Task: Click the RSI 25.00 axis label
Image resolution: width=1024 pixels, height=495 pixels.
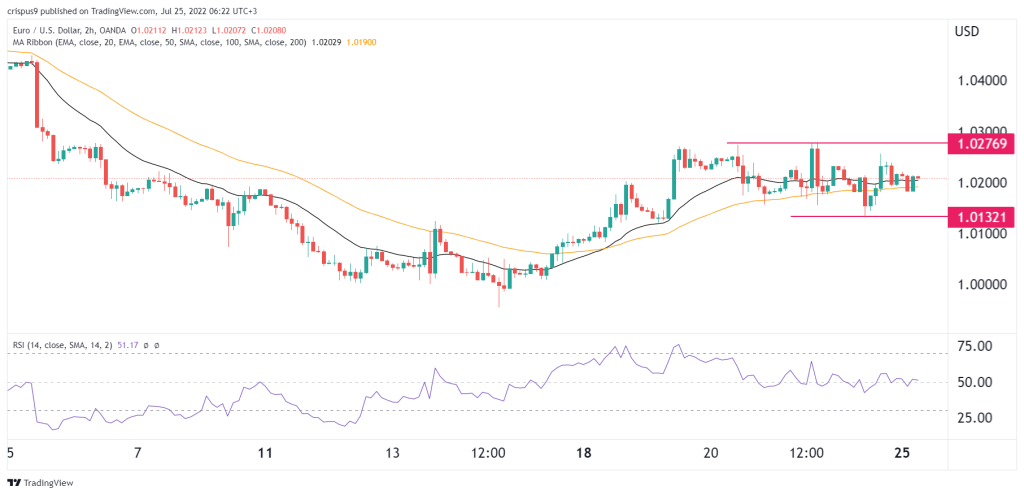Action: [x=974, y=418]
